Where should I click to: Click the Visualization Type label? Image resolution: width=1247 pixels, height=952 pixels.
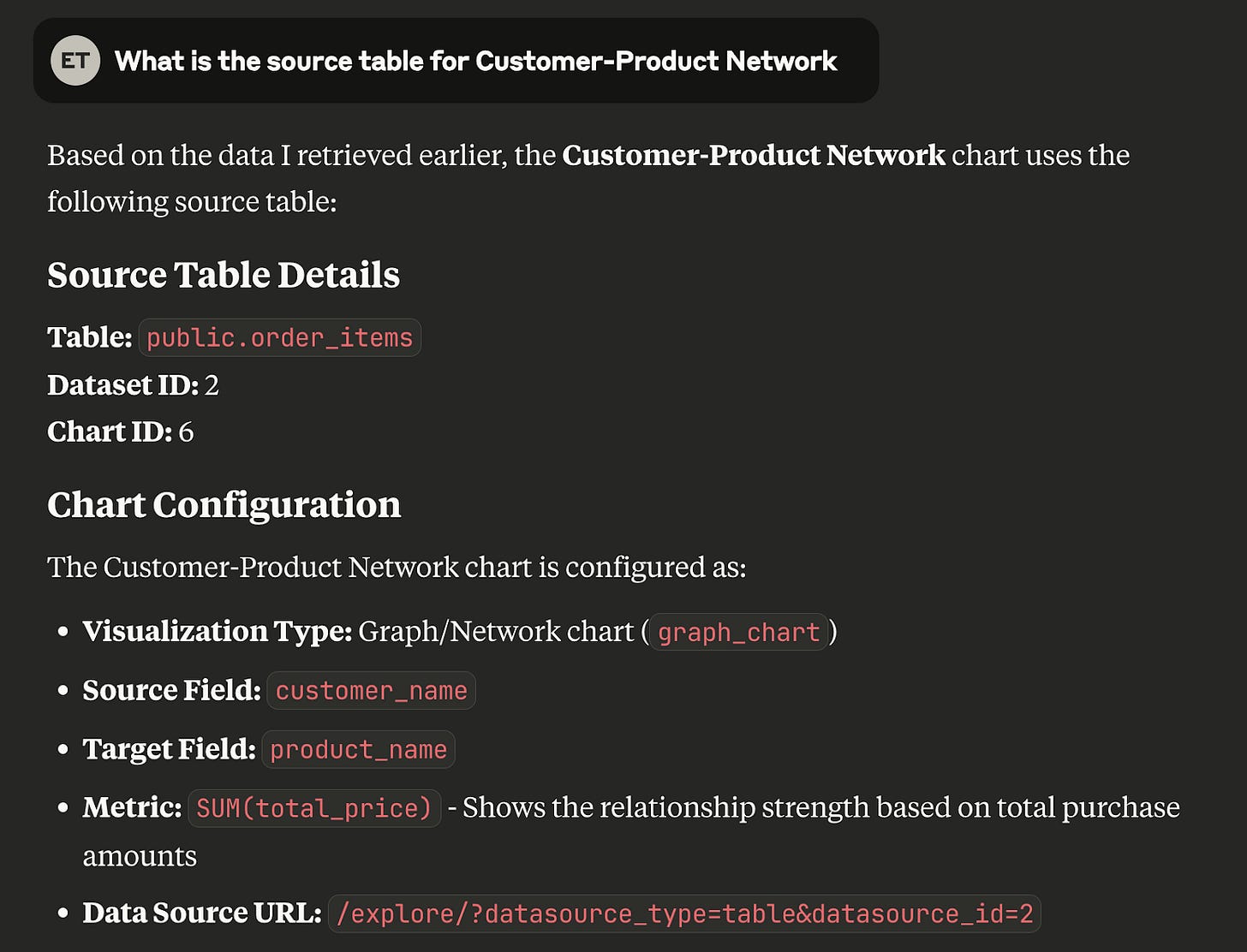pyautogui.click(x=218, y=632)
